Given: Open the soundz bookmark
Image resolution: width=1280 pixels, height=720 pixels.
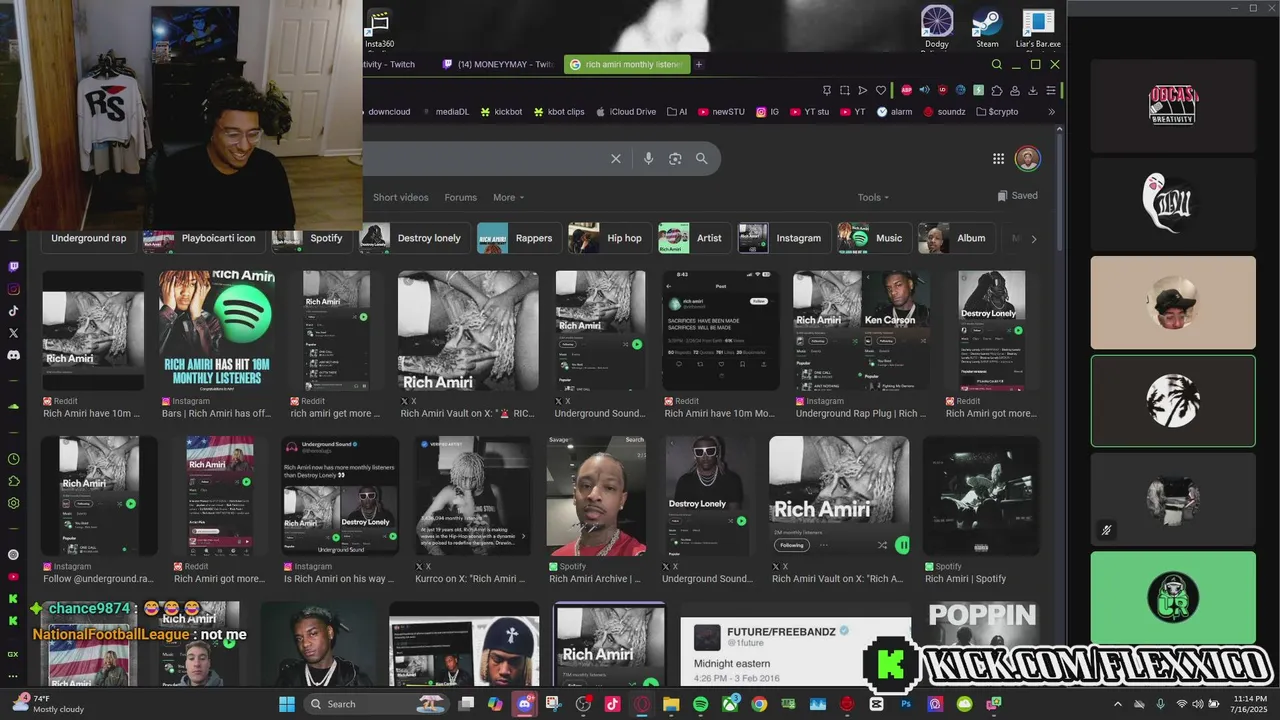Looking at the screenshot, I should click(x=944, y=112).
